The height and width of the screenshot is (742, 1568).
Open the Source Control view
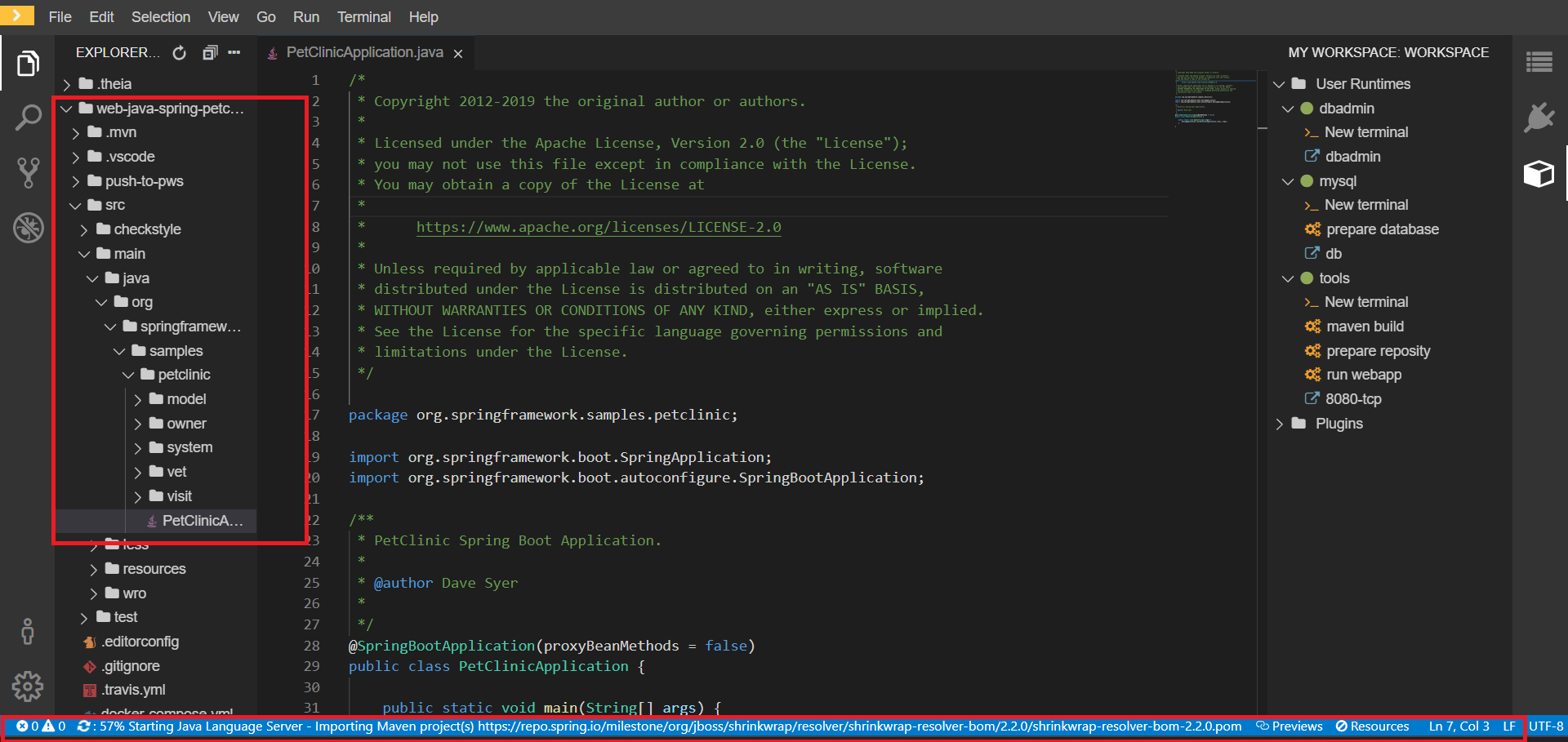(x=28, y=172)
